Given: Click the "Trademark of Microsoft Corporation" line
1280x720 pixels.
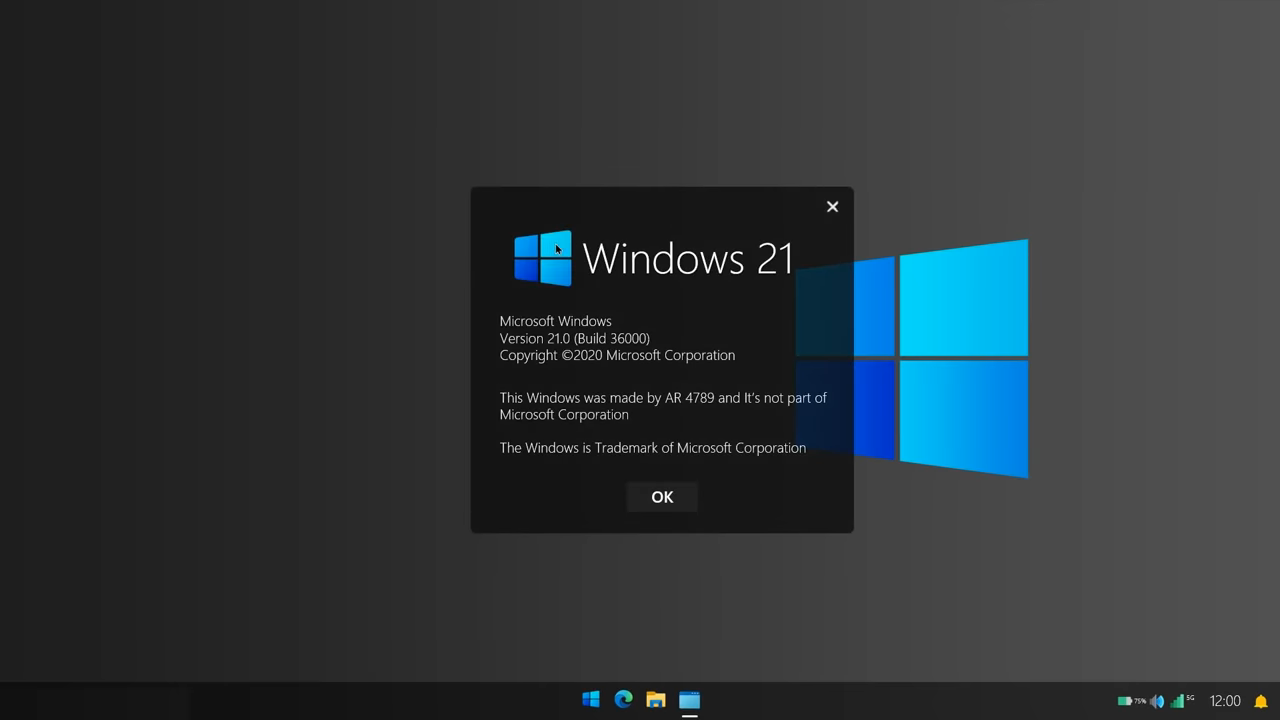Looking at the screenshot, I should pos(653,448).
